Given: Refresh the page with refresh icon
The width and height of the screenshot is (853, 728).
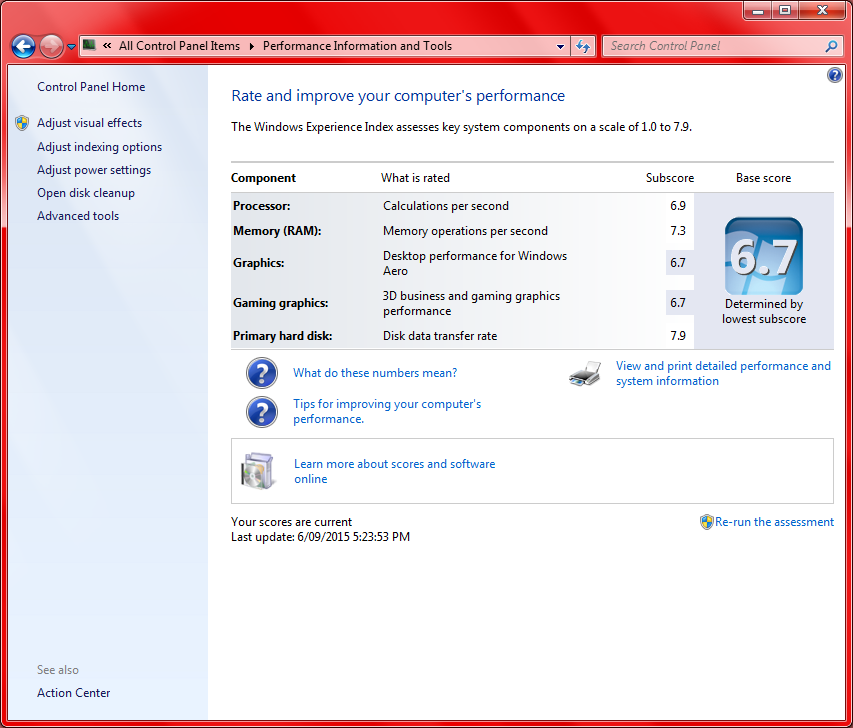Looking at the screenshot, I should 583,46.
